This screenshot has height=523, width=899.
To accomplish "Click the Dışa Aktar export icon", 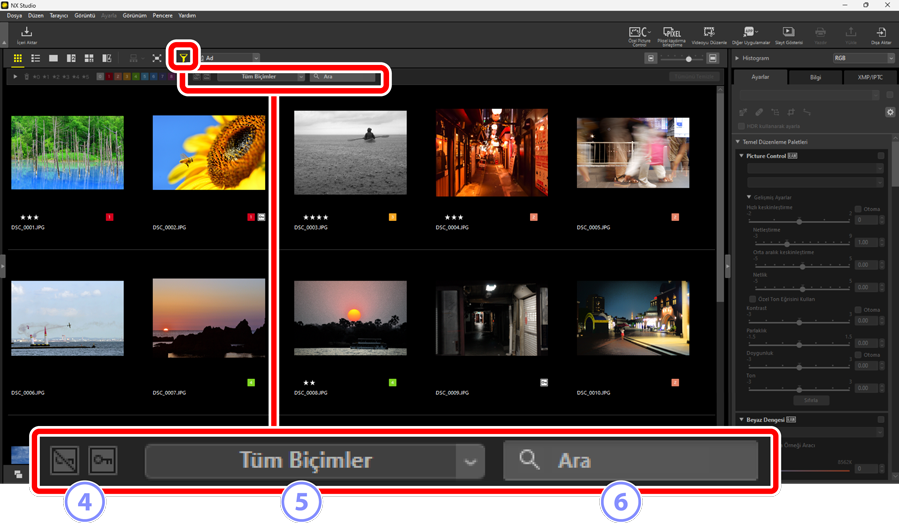I will [x=881, y=35].
